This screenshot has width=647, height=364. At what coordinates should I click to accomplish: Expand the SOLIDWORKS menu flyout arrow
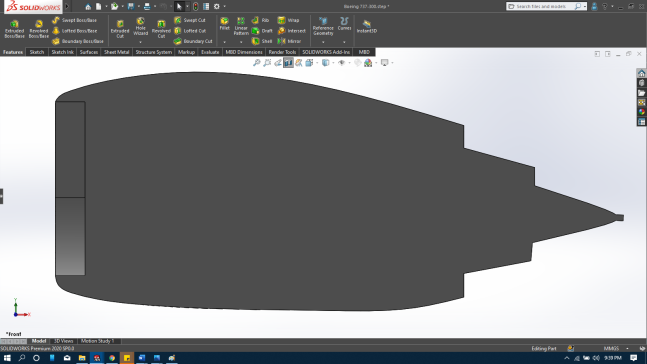67,6
